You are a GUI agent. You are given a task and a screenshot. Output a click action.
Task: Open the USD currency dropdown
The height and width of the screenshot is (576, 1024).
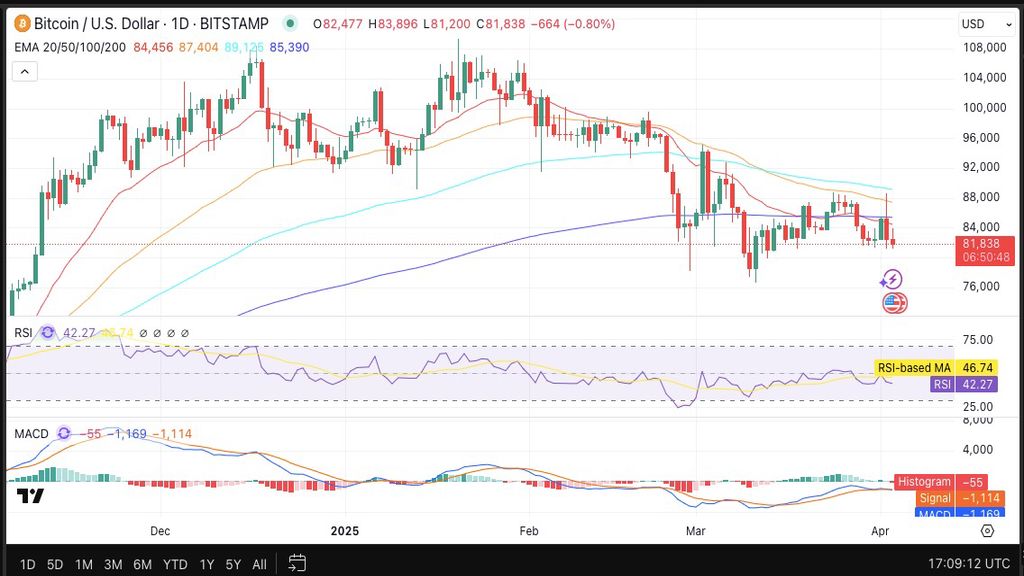coord(987,24)
